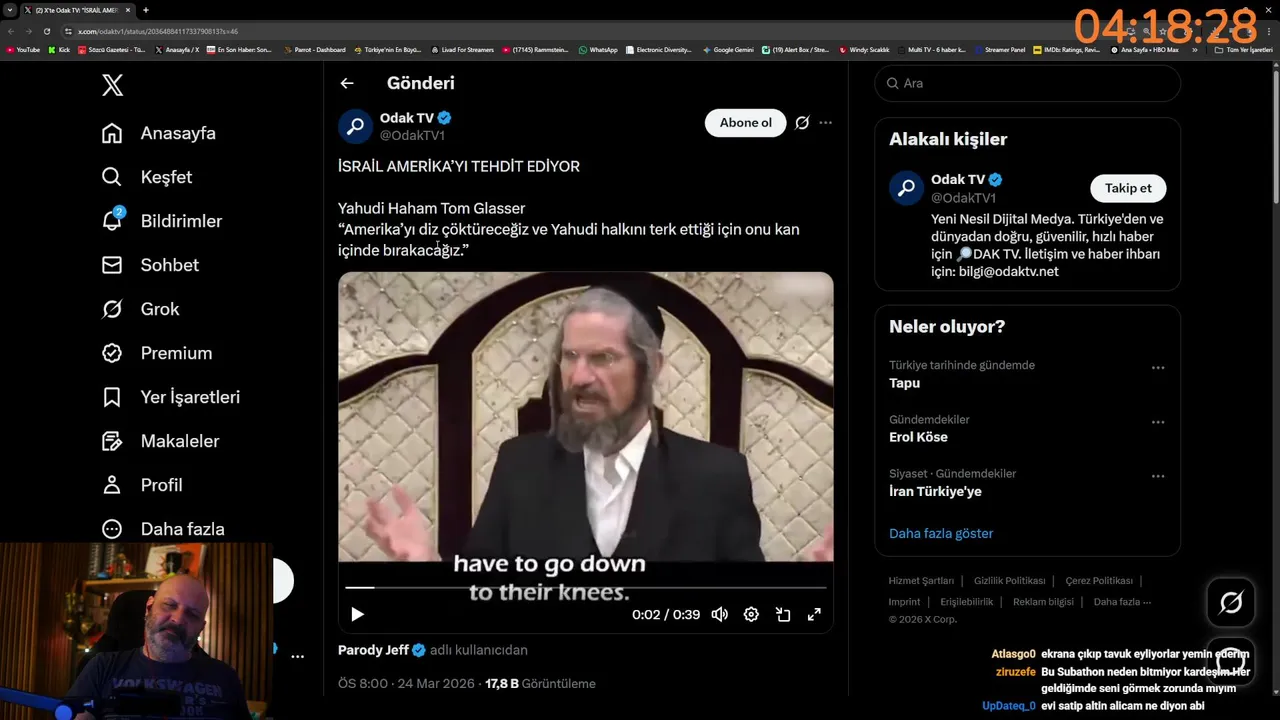Open Google Gemini bookmark
The height and width of the screenshot is (720, 1280).
click(x=728, y=50)
